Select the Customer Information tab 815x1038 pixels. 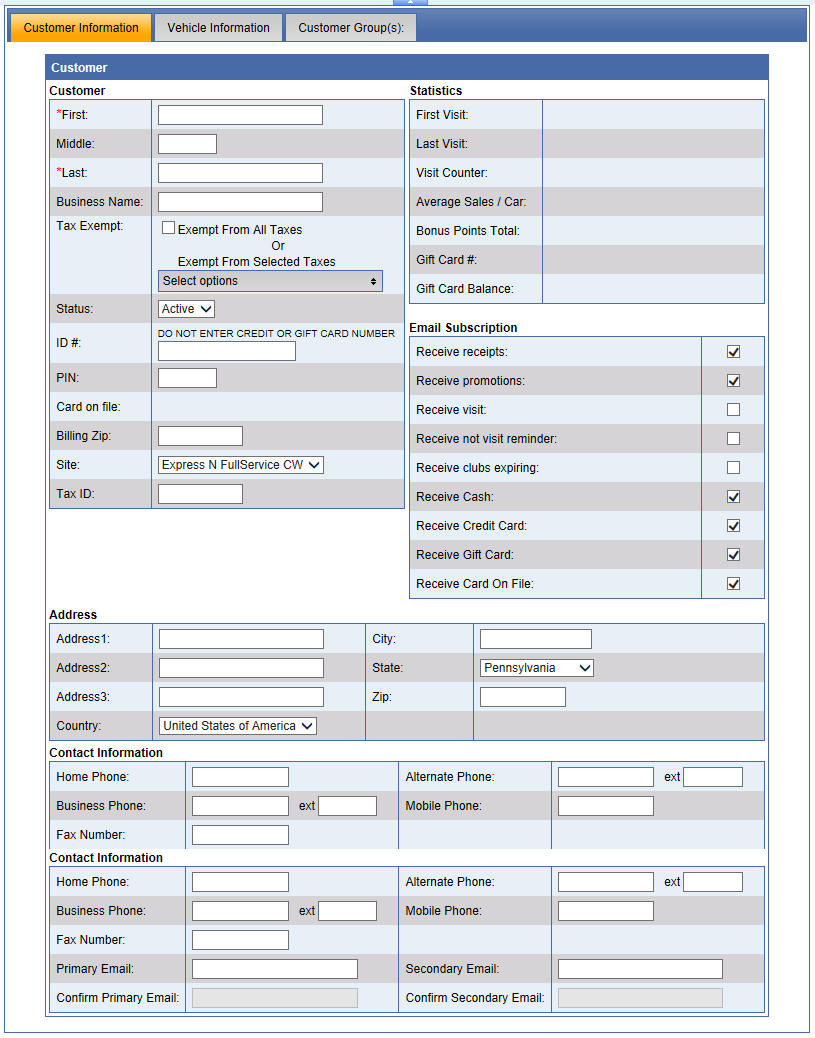(81, 28)
